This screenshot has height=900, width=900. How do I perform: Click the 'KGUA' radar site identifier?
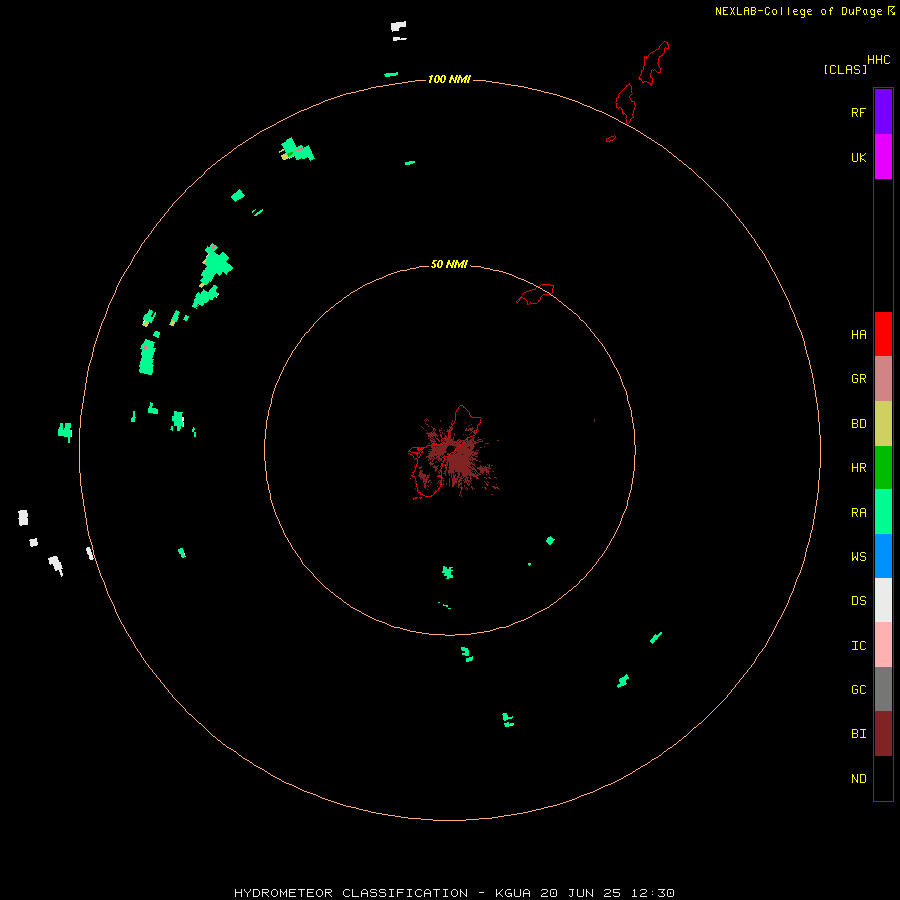click(513, 893)
